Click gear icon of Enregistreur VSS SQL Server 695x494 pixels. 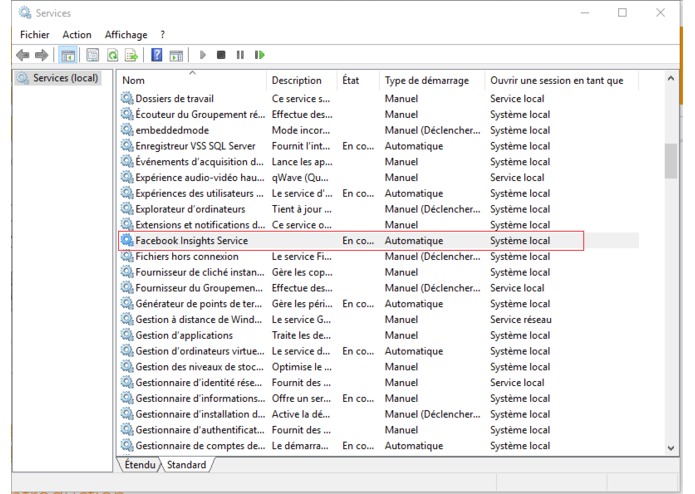[127, 145]
